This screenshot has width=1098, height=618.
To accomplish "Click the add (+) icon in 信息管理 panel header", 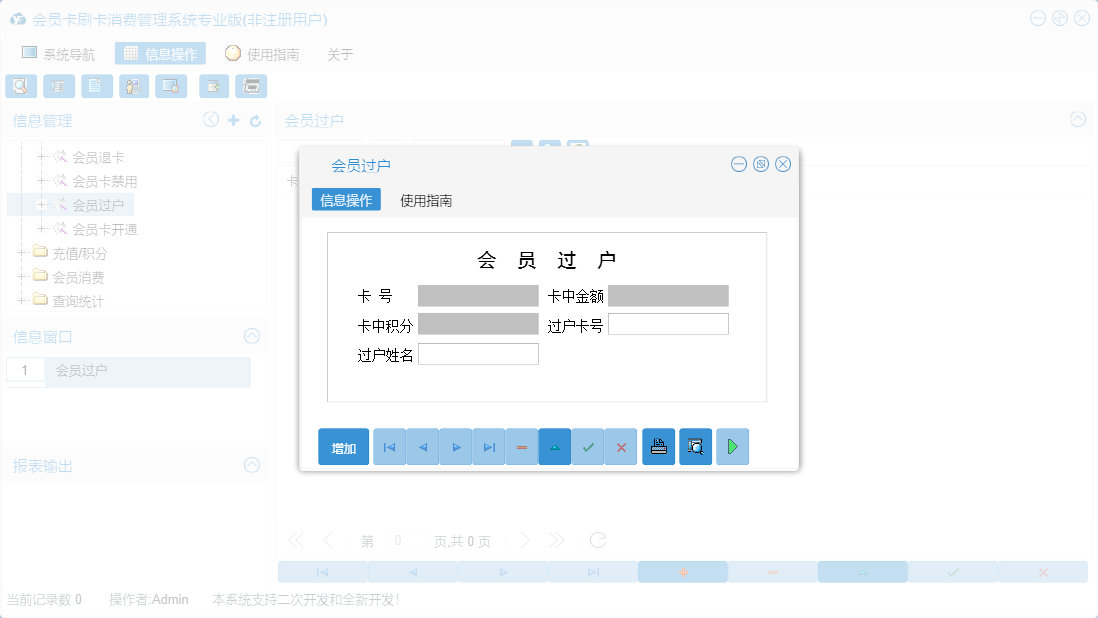I will 232,120.
